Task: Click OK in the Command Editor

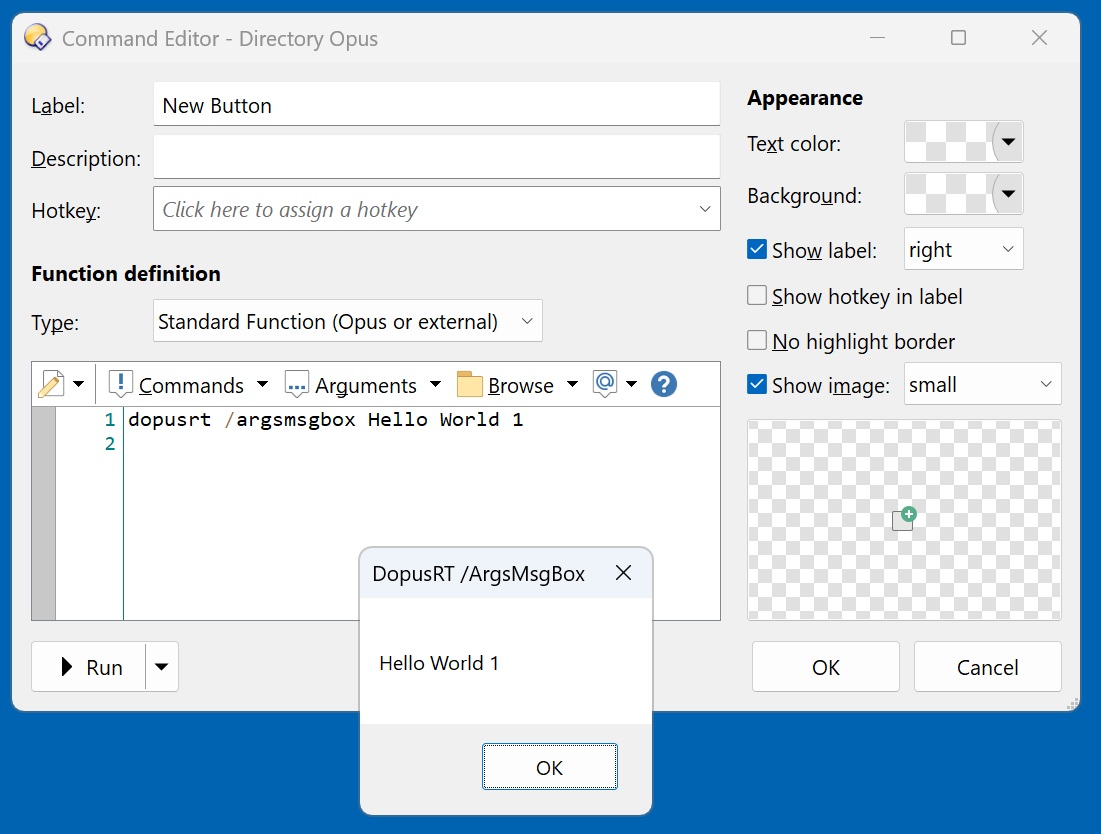Action: pyautogui.click(x=826, y=667)
